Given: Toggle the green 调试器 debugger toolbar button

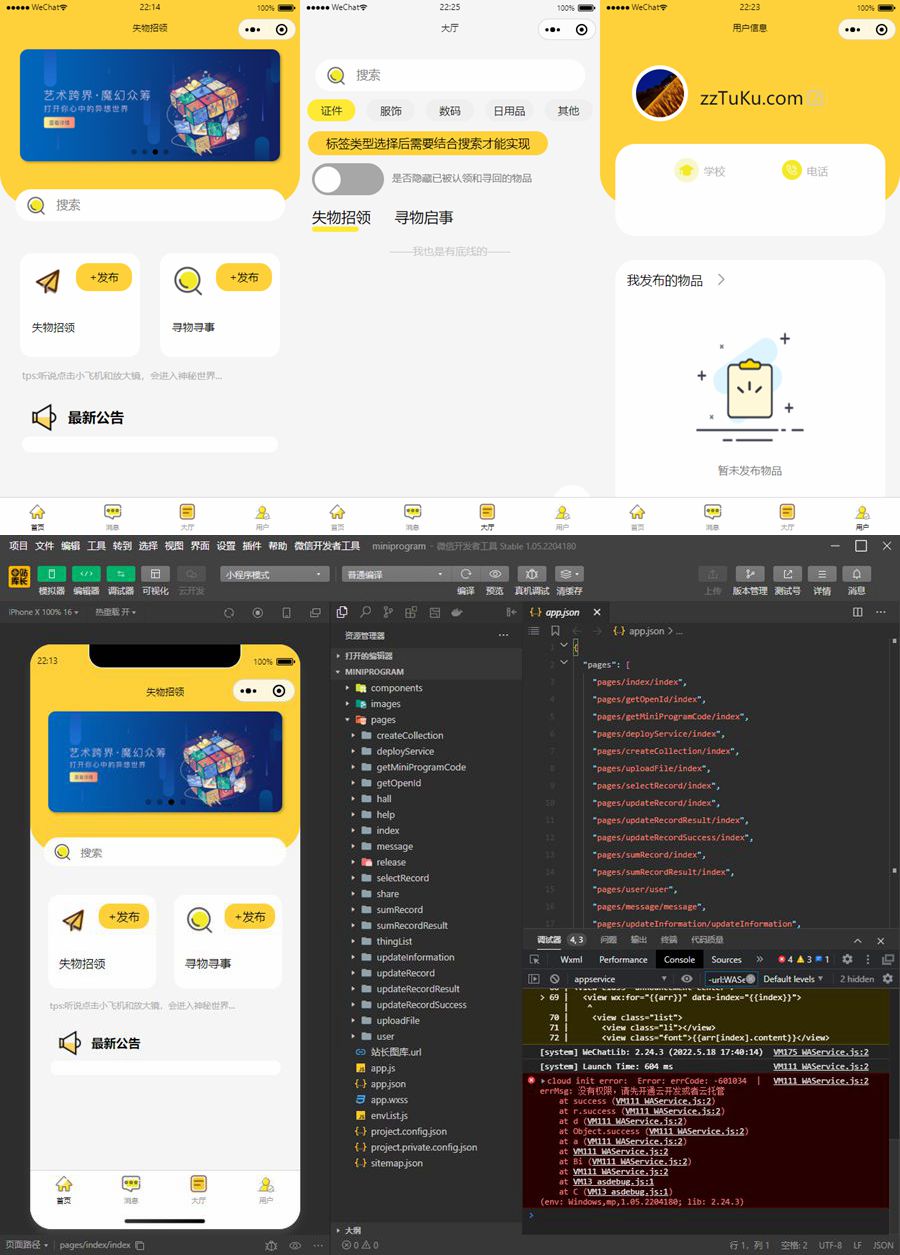Looking at the screenshot, I should (x=121, y=574).
